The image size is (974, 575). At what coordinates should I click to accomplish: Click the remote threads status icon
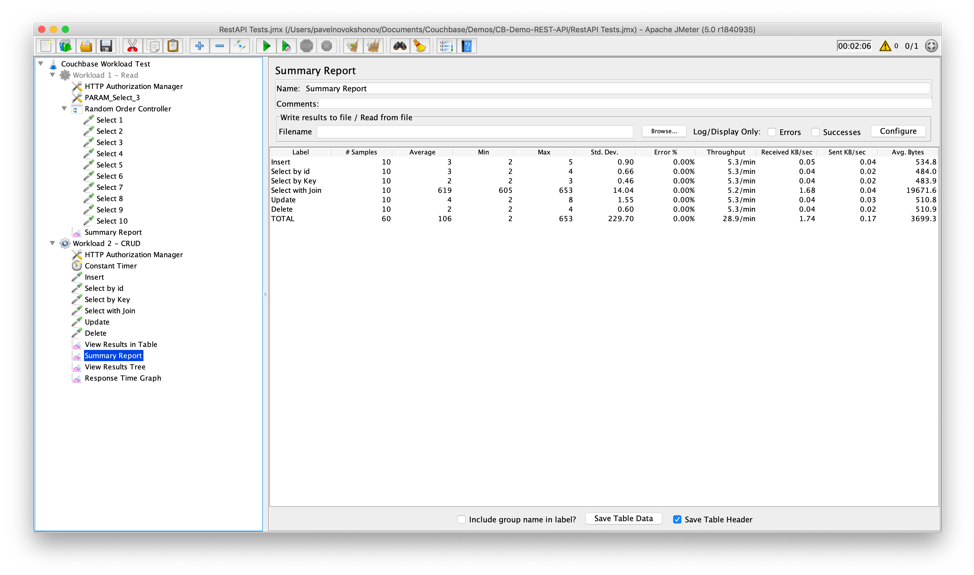point(931,46)
